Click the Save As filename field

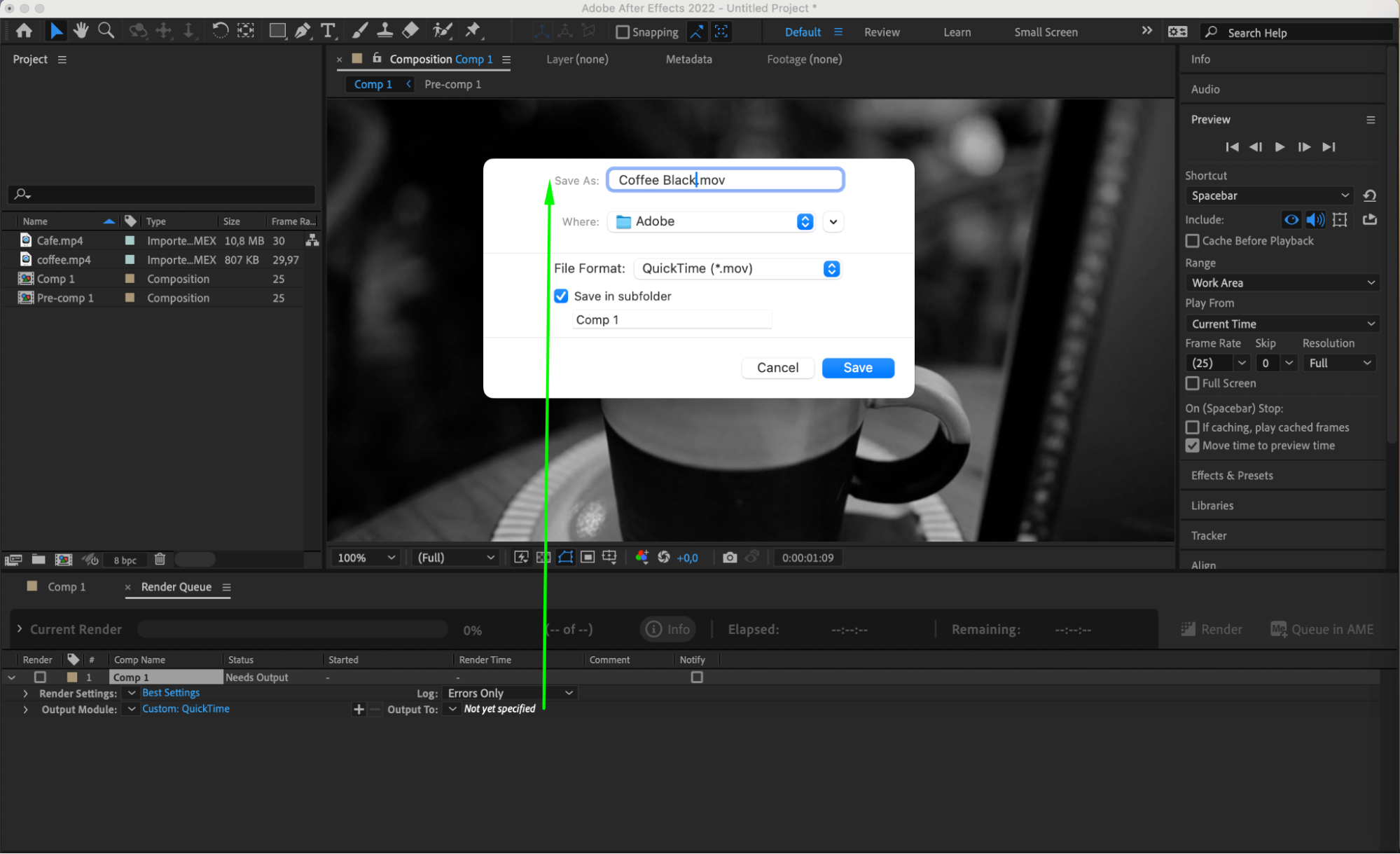725,180
